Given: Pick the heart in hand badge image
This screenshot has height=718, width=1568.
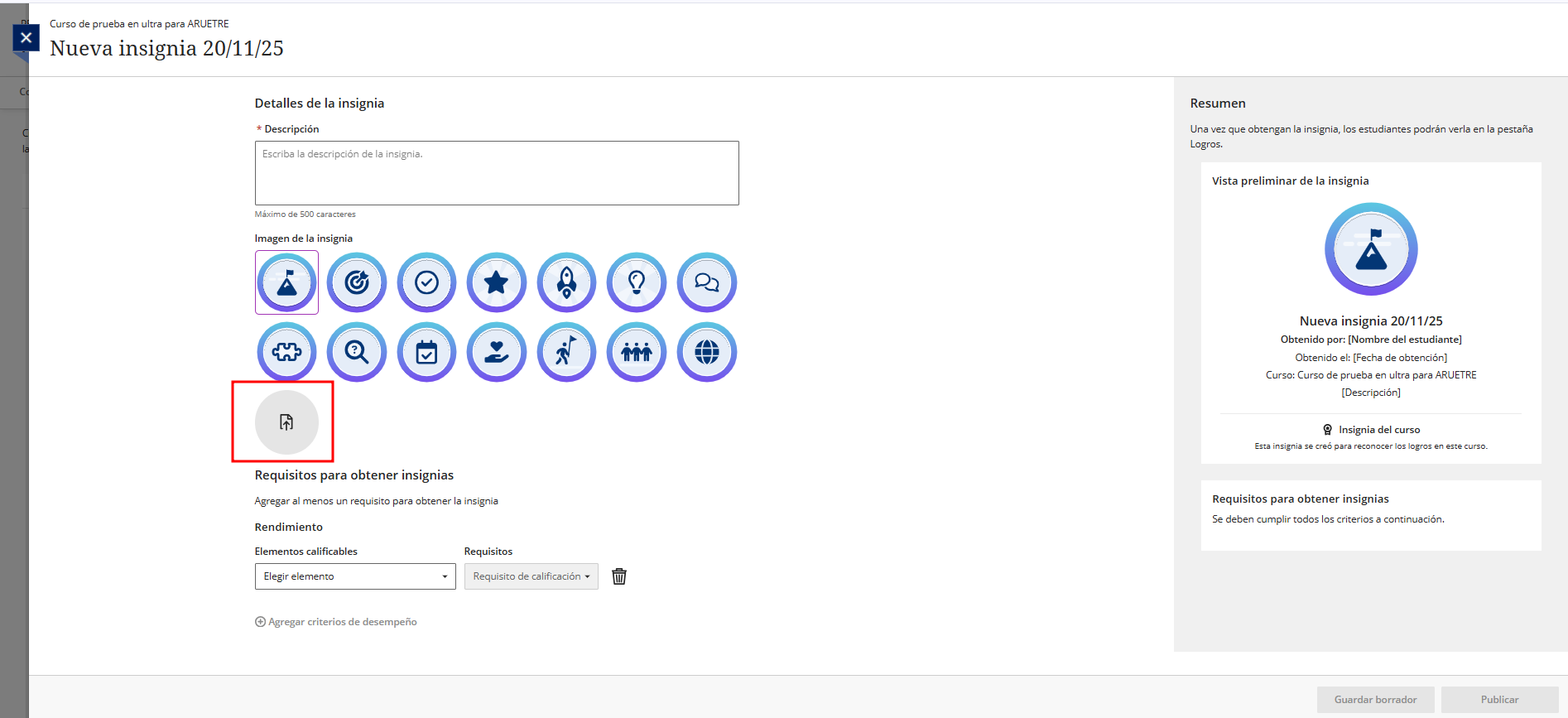Looking at the screenshot, I should pos(497,352).
